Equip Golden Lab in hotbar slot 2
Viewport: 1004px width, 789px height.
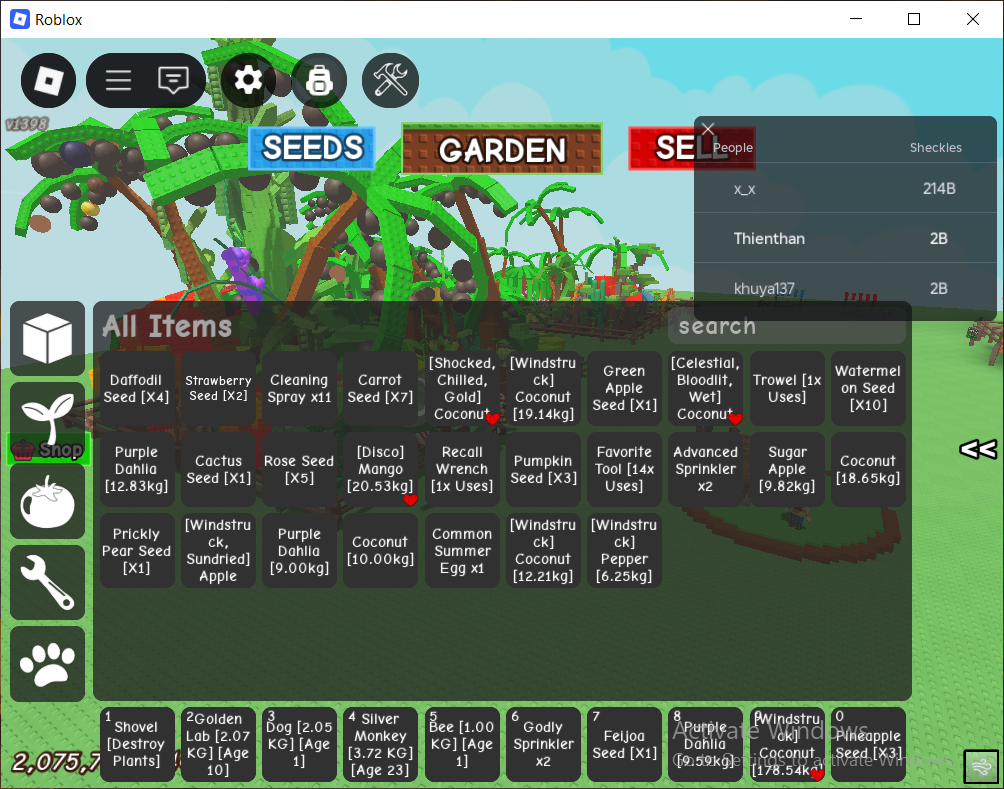[x=218, y=744]
